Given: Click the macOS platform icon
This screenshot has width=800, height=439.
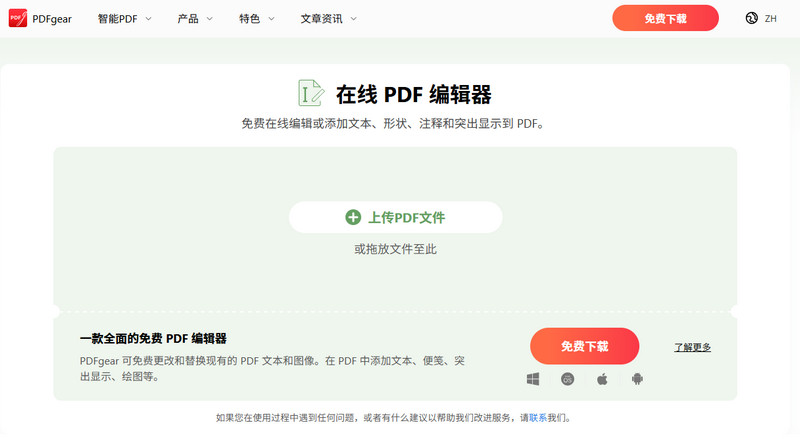Looking at the screenshot, I should coord(567,379).
